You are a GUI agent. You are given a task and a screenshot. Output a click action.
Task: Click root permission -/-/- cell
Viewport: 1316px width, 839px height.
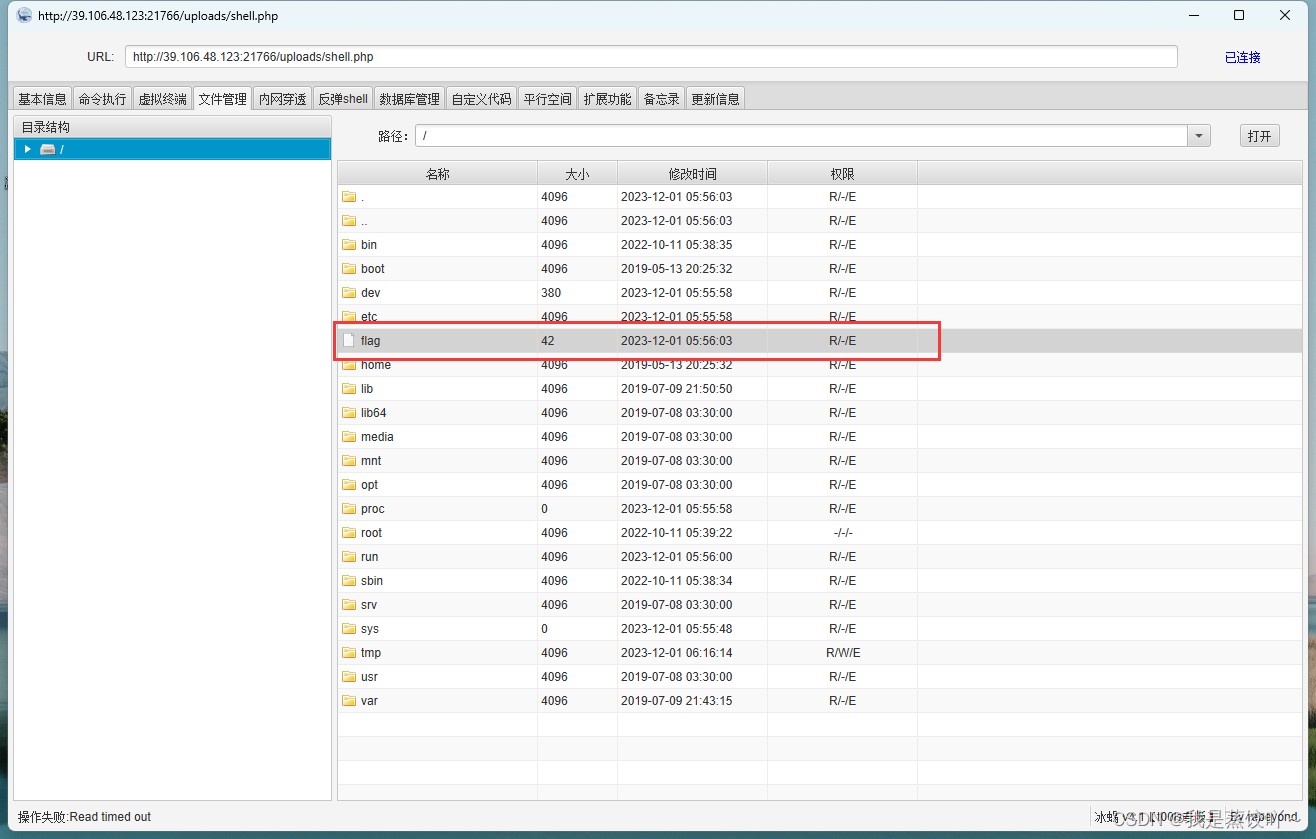click(842, 533)
